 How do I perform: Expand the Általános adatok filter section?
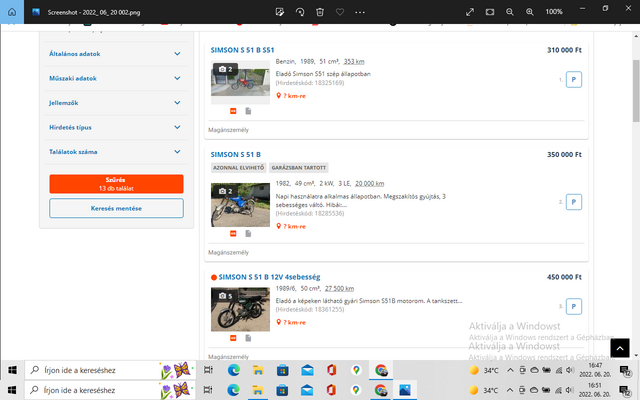(x=116, y=54)
